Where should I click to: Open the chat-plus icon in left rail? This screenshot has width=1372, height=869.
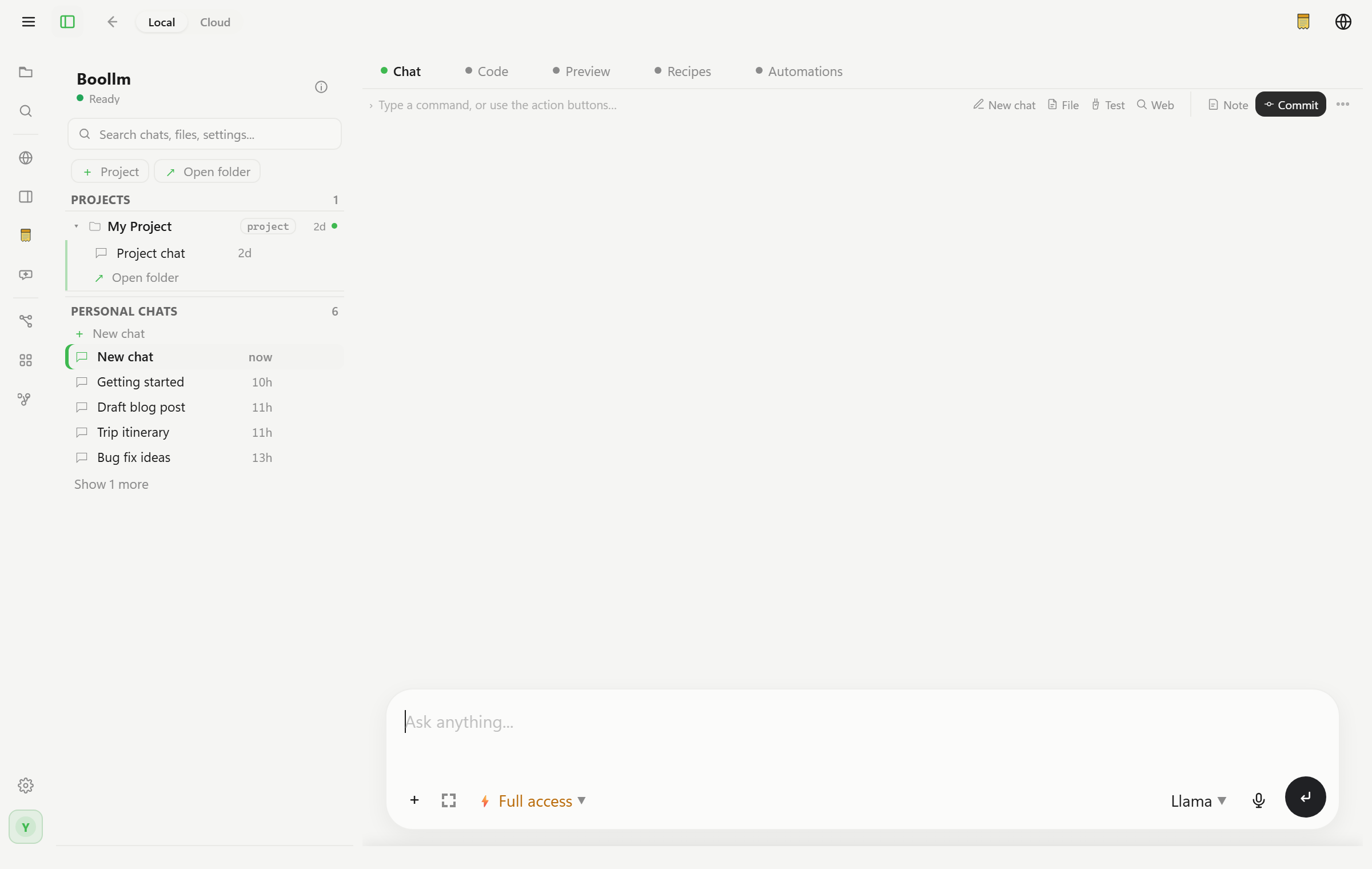click(x=26, y=275)
